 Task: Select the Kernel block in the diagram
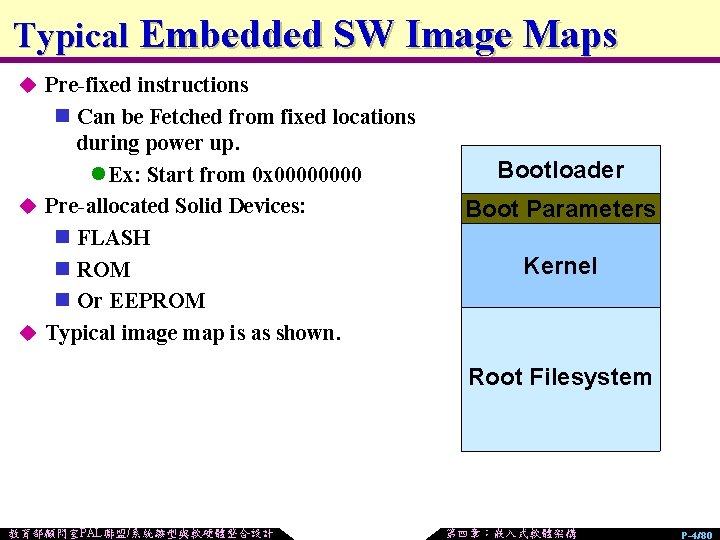coord(561,266)
